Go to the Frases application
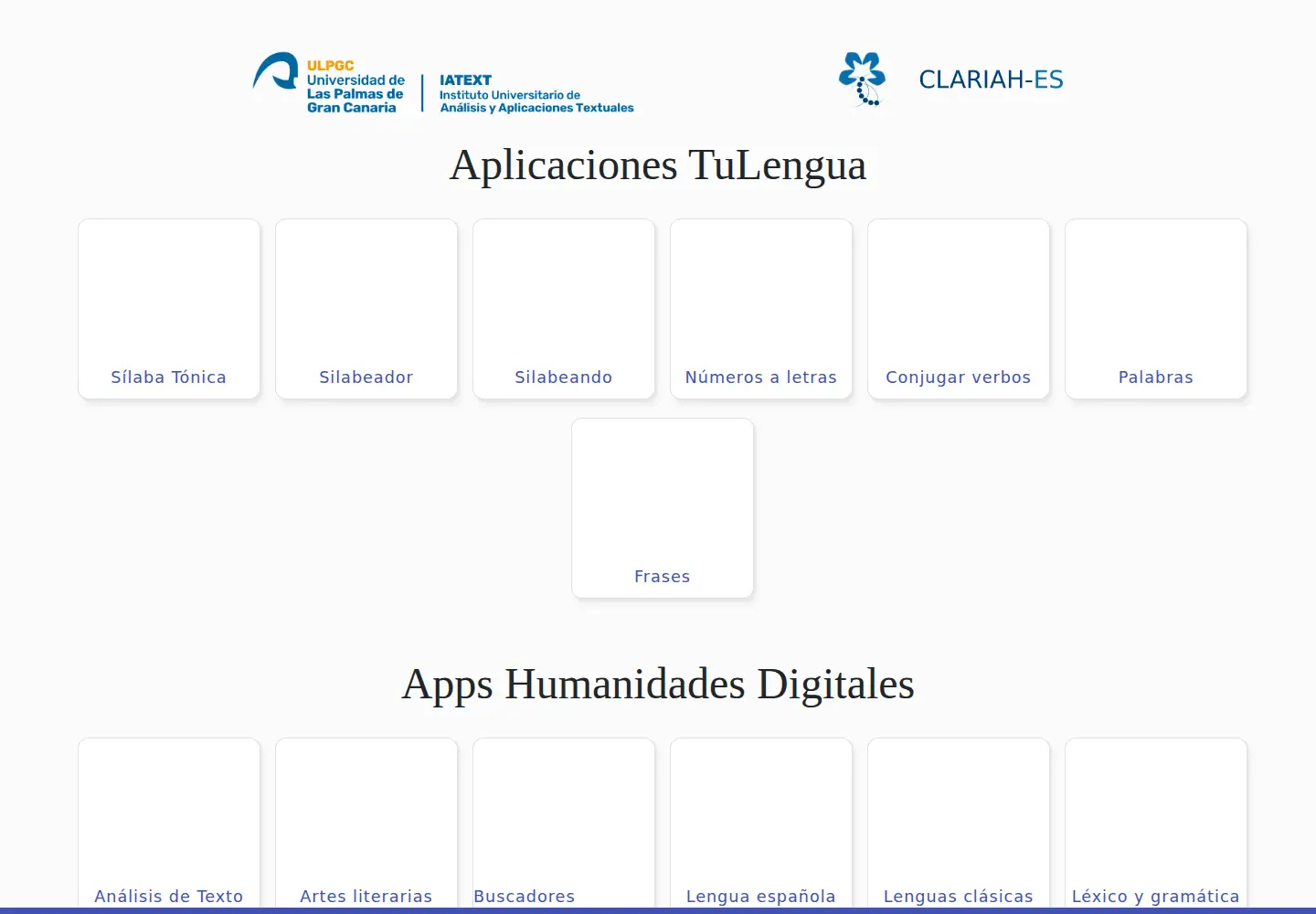Viewport: 1316px width, 914px height. click(x=663, y=508)
